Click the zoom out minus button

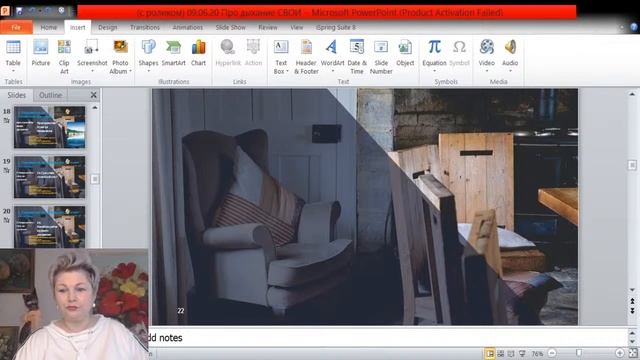tap(552, 353)
